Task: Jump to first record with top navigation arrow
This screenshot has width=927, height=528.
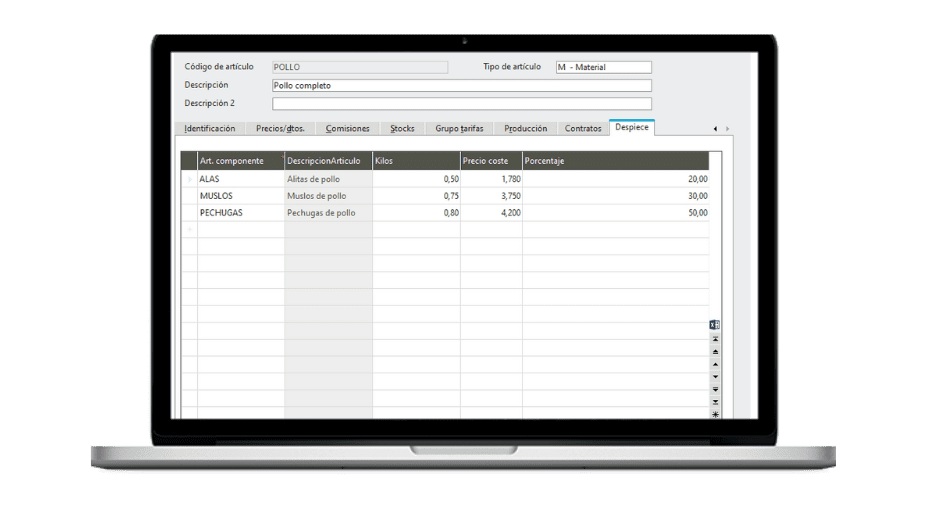Action: (x=715, y=339)
